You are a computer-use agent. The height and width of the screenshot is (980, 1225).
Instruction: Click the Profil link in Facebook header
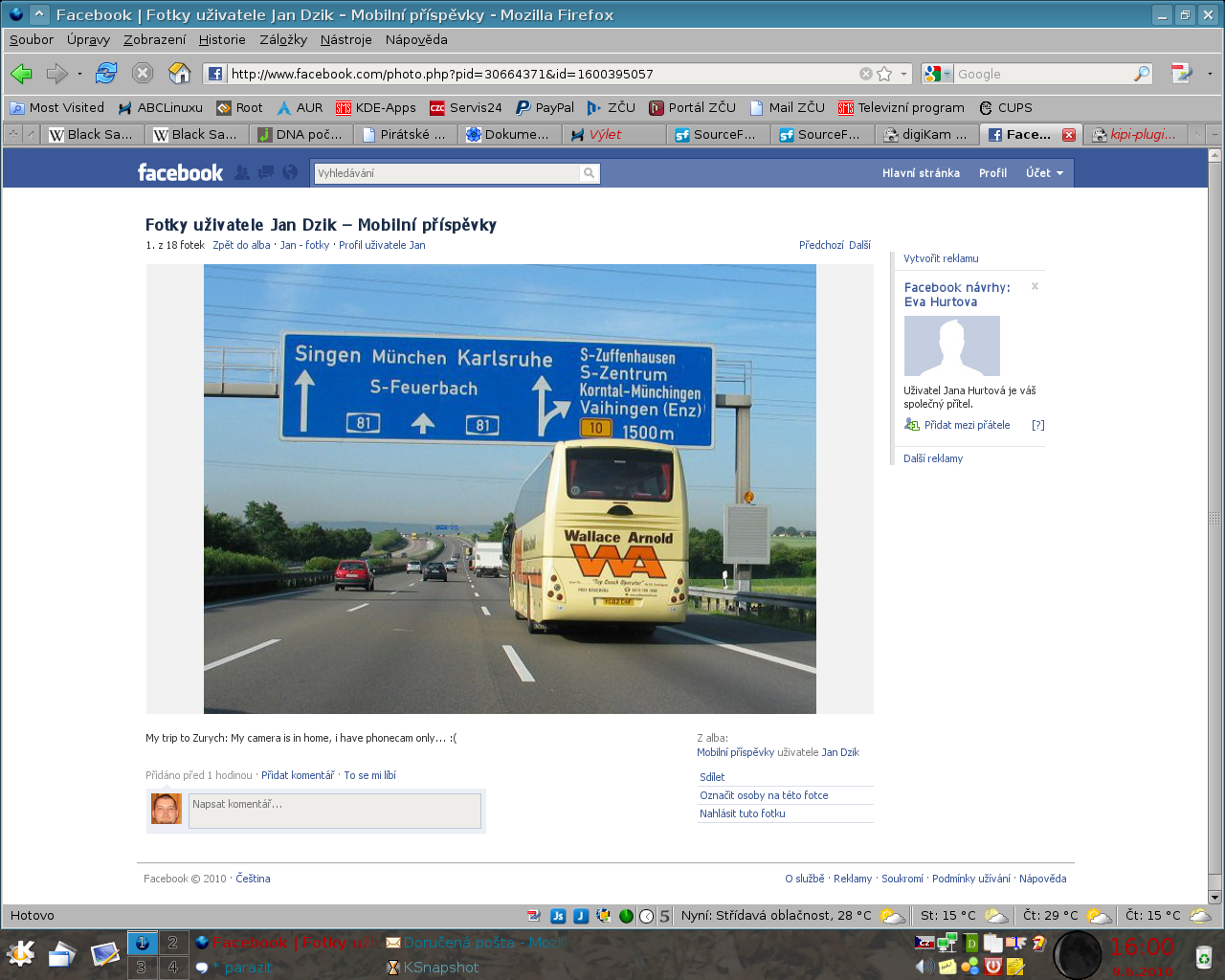point(992,173)
